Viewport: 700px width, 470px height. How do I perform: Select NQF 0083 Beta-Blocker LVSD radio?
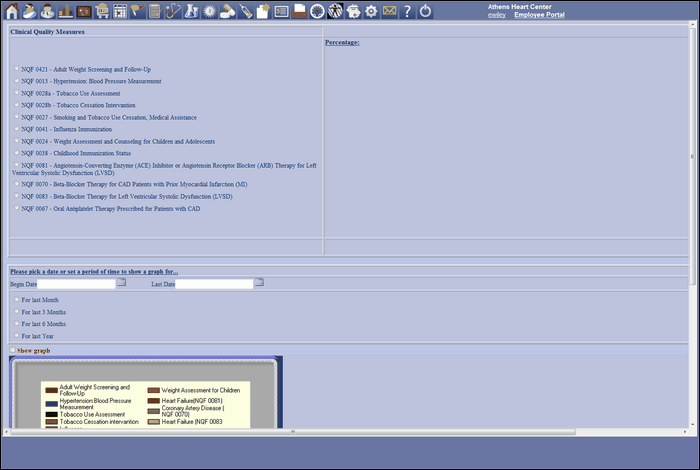[17, 195]
